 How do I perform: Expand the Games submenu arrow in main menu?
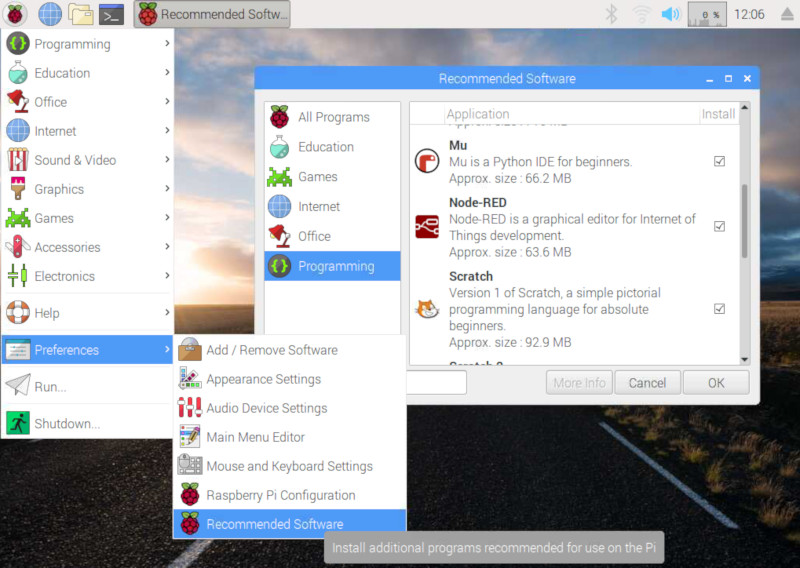167,217
